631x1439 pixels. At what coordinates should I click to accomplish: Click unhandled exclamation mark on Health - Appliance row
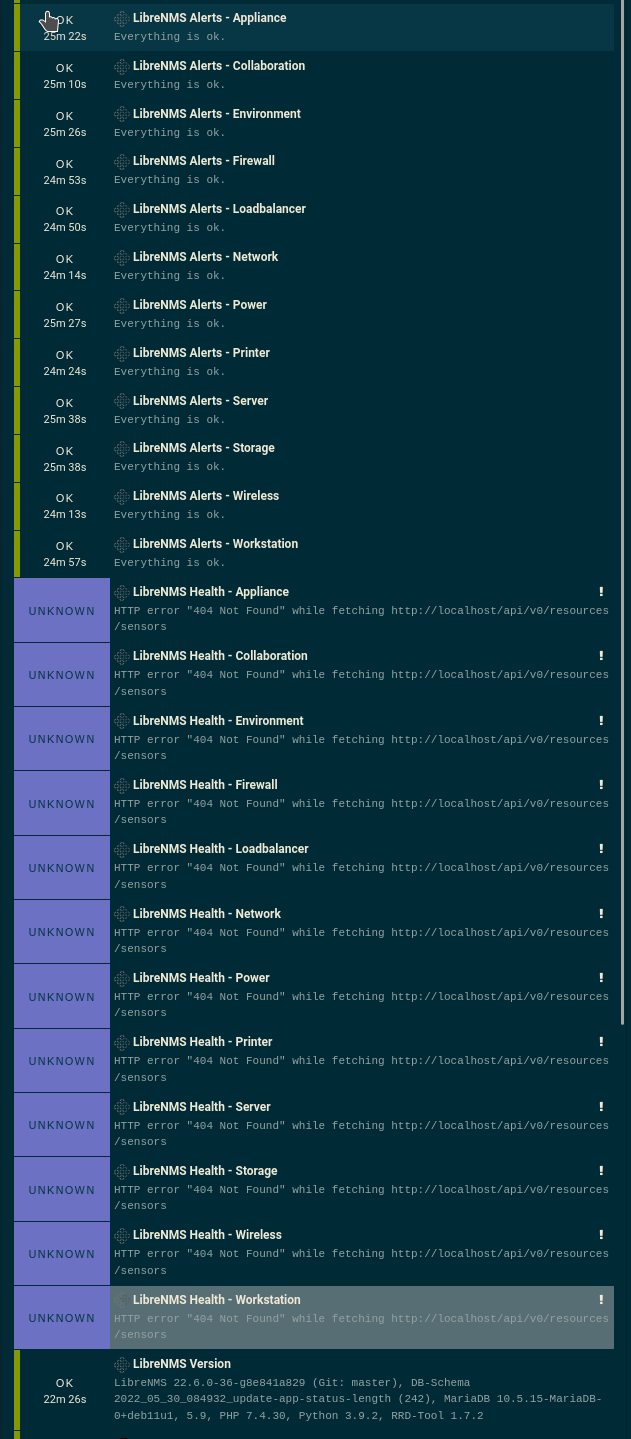(x=601, y=592)
